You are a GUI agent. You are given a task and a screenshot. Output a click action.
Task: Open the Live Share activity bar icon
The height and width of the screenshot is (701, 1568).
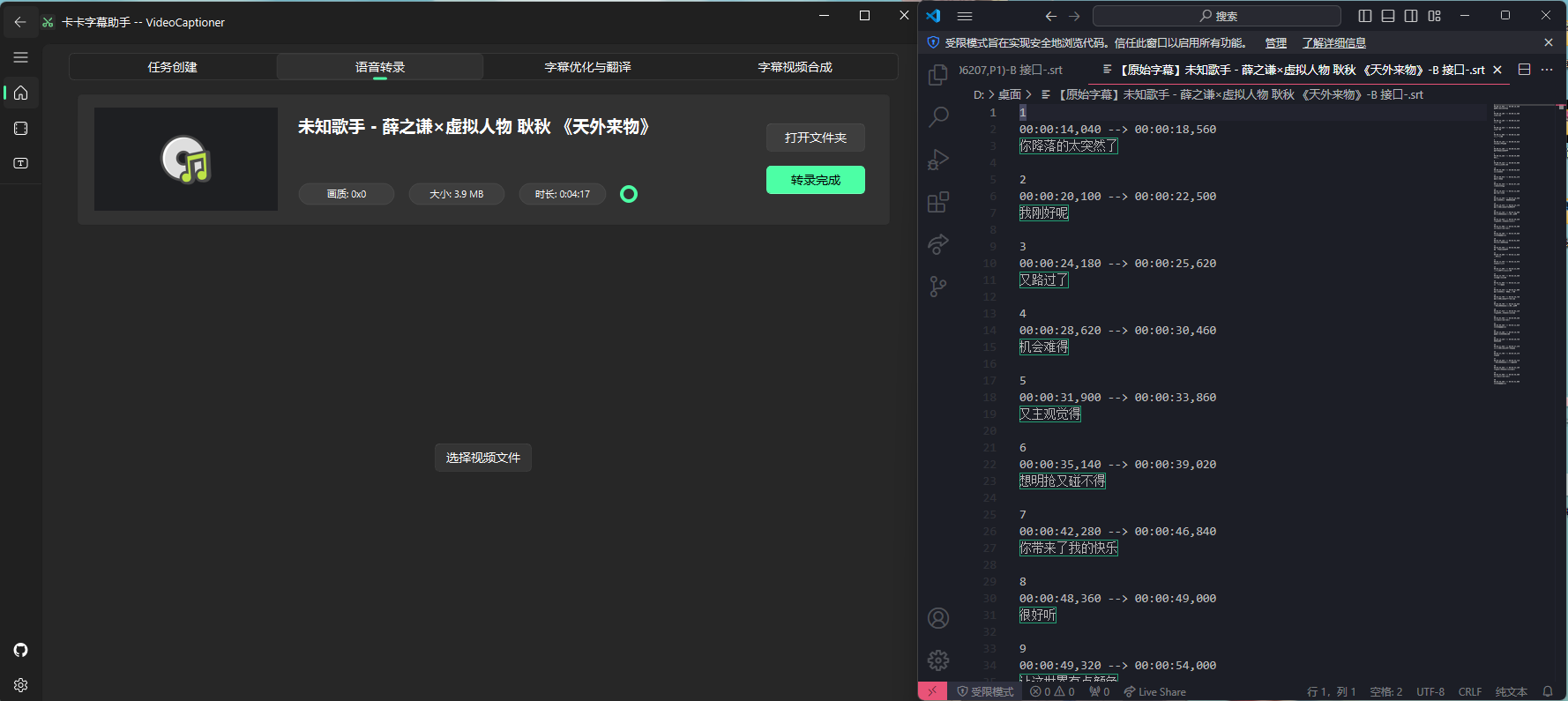pyautogui.click(x=938, y=244)
